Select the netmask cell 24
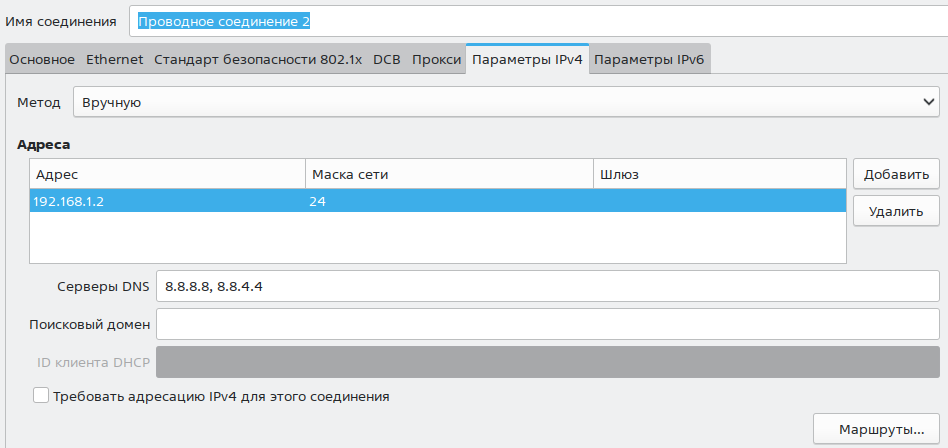948x448 pixels. [x=450, y=201]
